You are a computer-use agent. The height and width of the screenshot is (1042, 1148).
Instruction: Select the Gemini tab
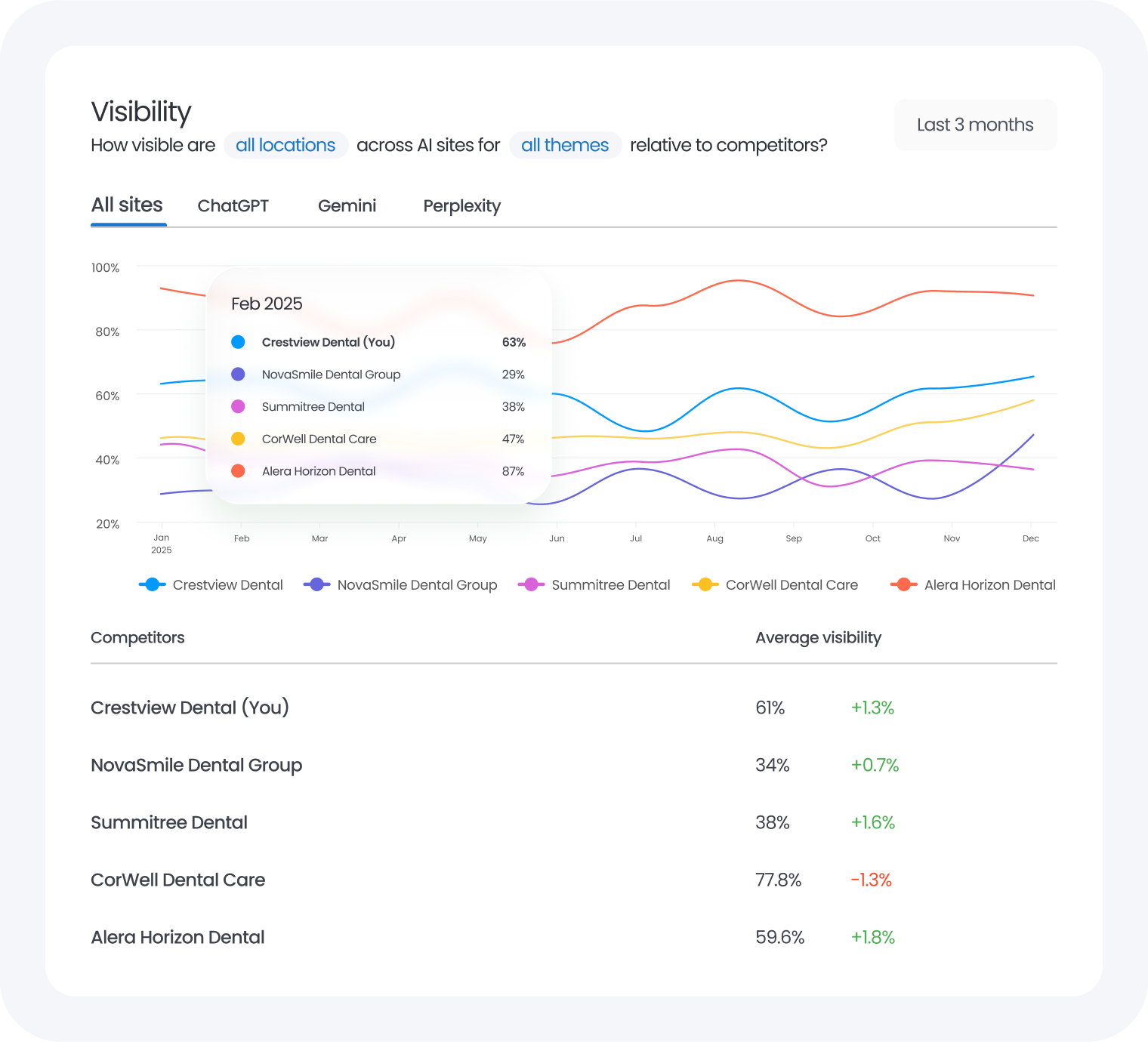coord(347,205)
